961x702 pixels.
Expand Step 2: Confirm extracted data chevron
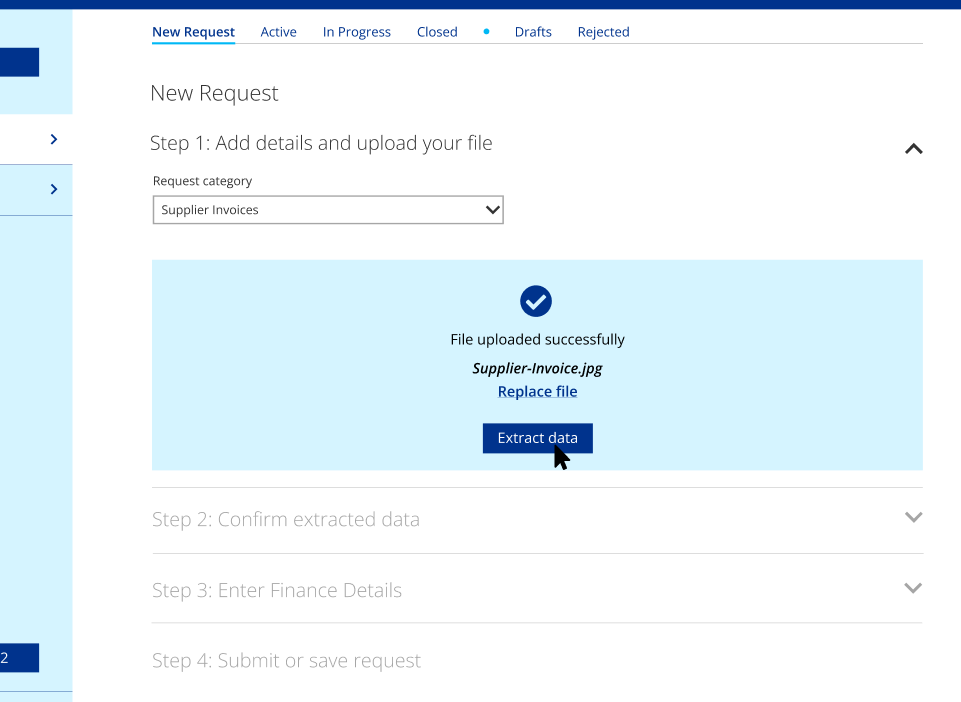[x=913, y=517]
